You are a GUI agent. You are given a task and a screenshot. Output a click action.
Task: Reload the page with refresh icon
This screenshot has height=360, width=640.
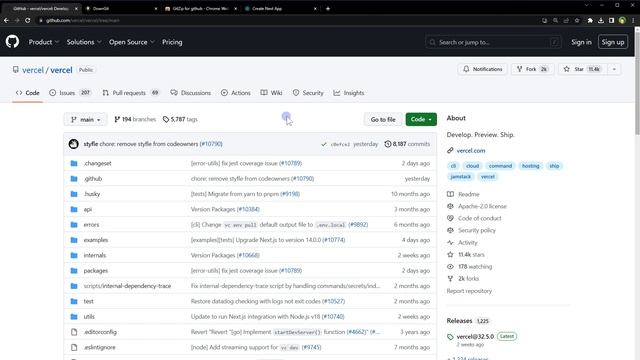28,20
